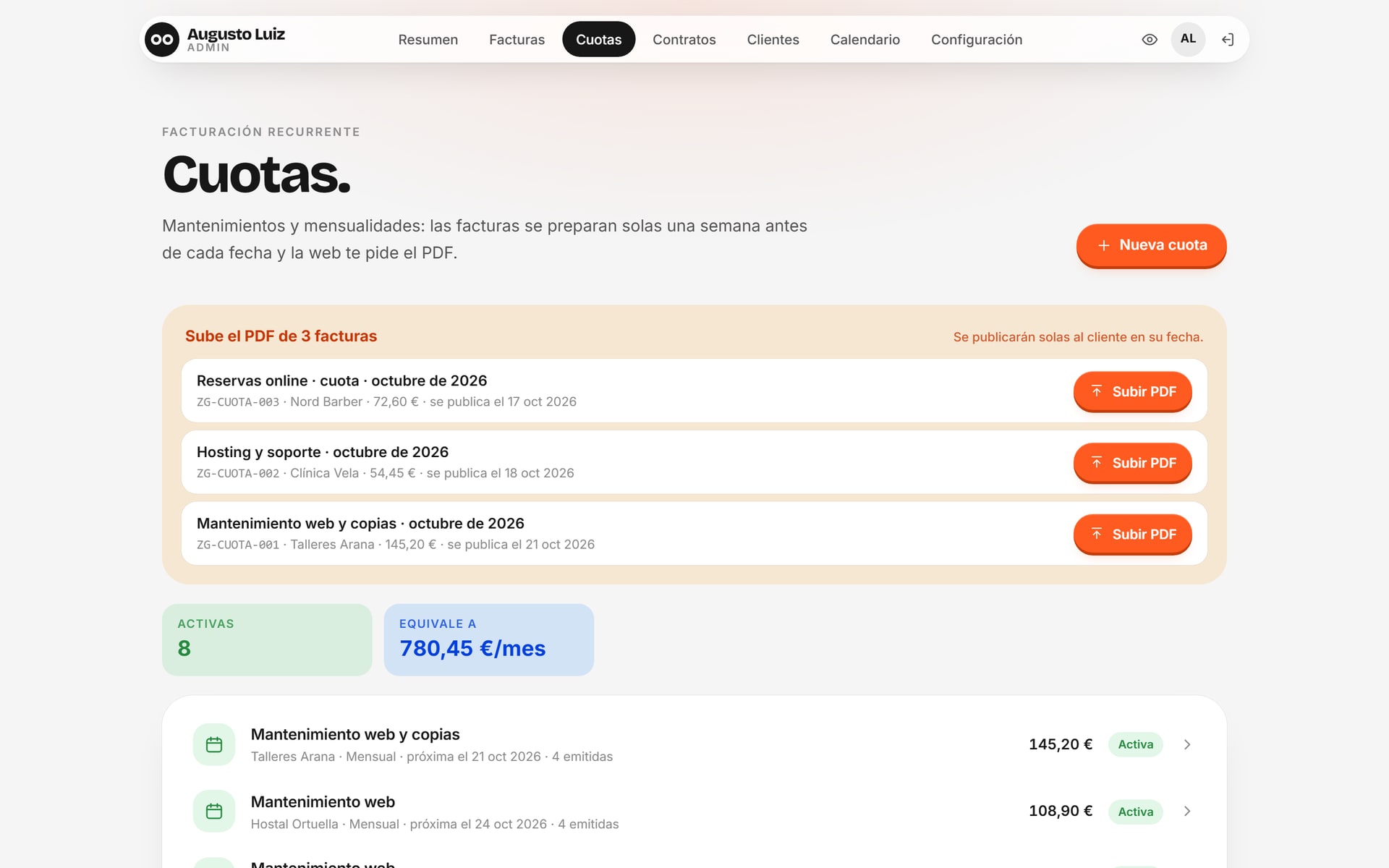1389x868 pixels.
Task: Click the ZG-CUOTA-003 Nord Barber details line
Action: tap(386, 401)
